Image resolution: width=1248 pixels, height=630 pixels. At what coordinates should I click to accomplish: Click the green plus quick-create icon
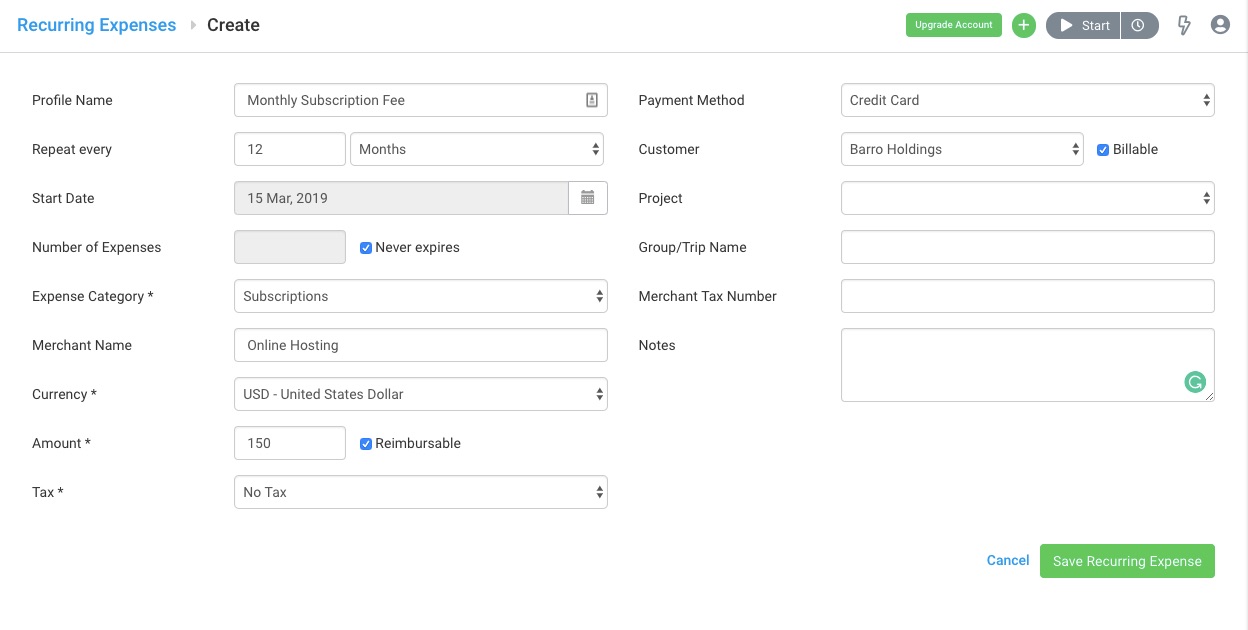(1024, 25)
